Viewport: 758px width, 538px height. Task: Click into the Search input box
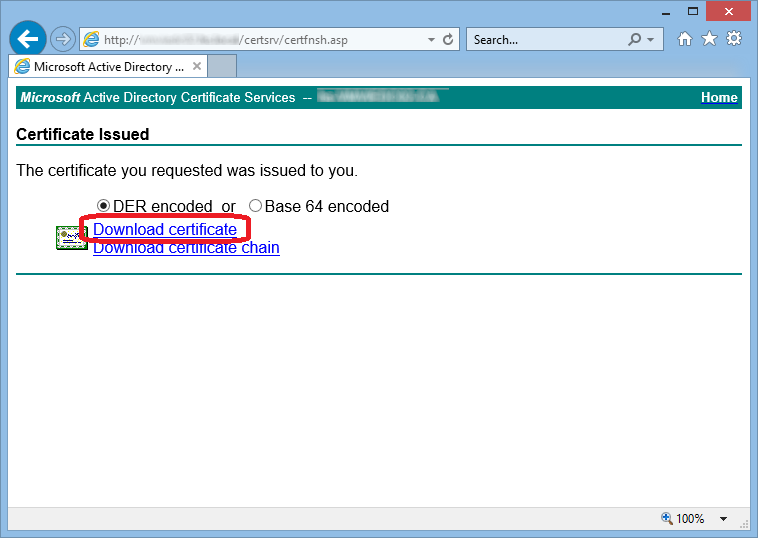pyautogui.click(x=545, y=40)
